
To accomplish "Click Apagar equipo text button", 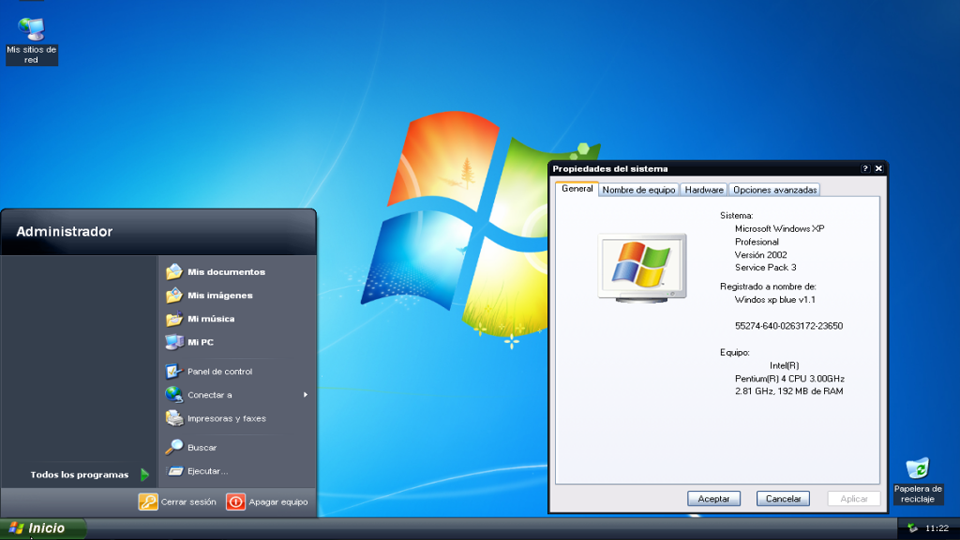I will 278,501.
